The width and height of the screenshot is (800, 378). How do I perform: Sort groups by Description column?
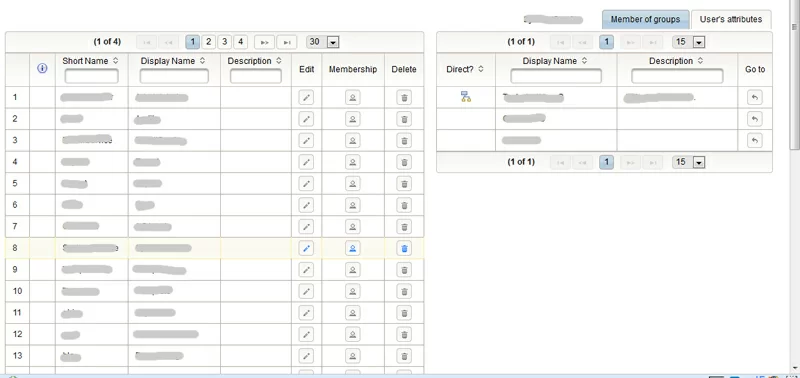[x=700, y=61]
